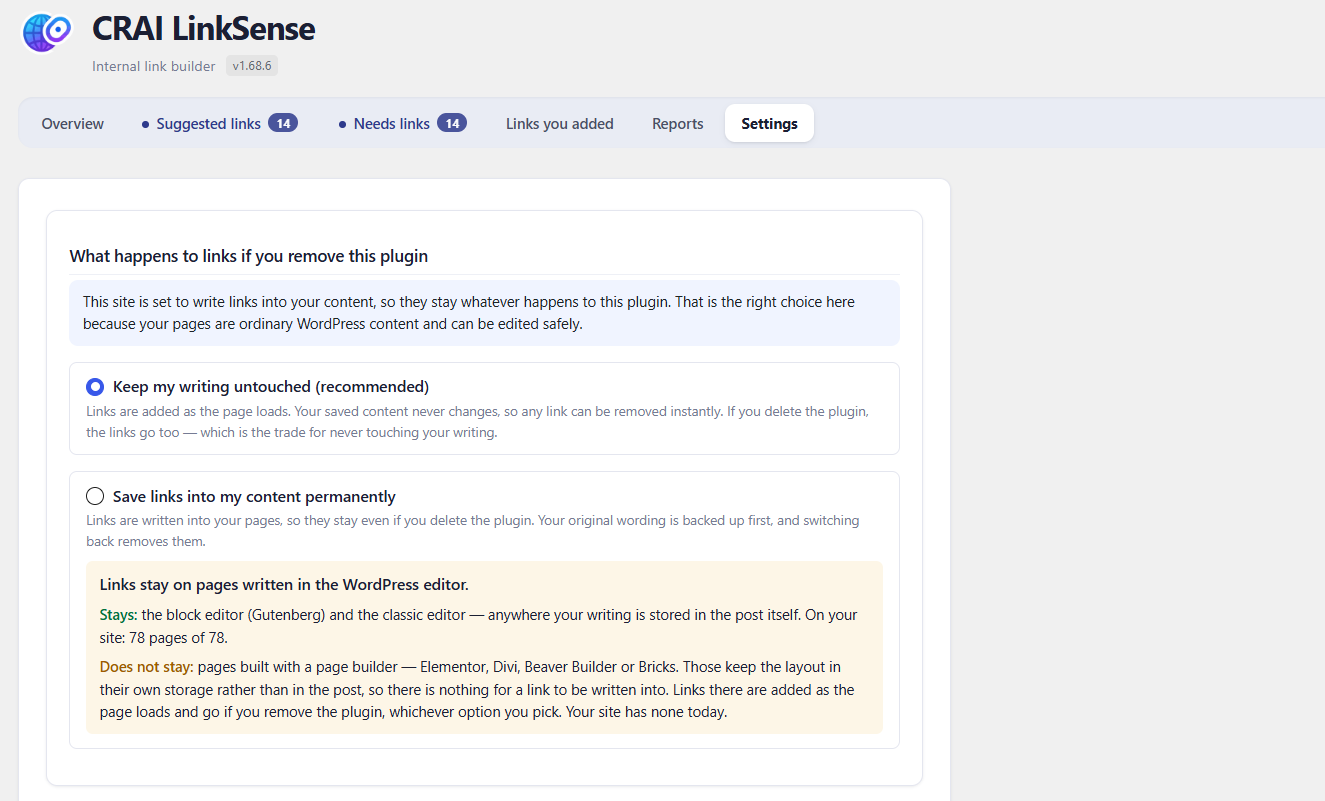Click the 14 badge on Needs links
Image resolution: width=1325 pixels, height=801 pixels.
pos(452,123)
